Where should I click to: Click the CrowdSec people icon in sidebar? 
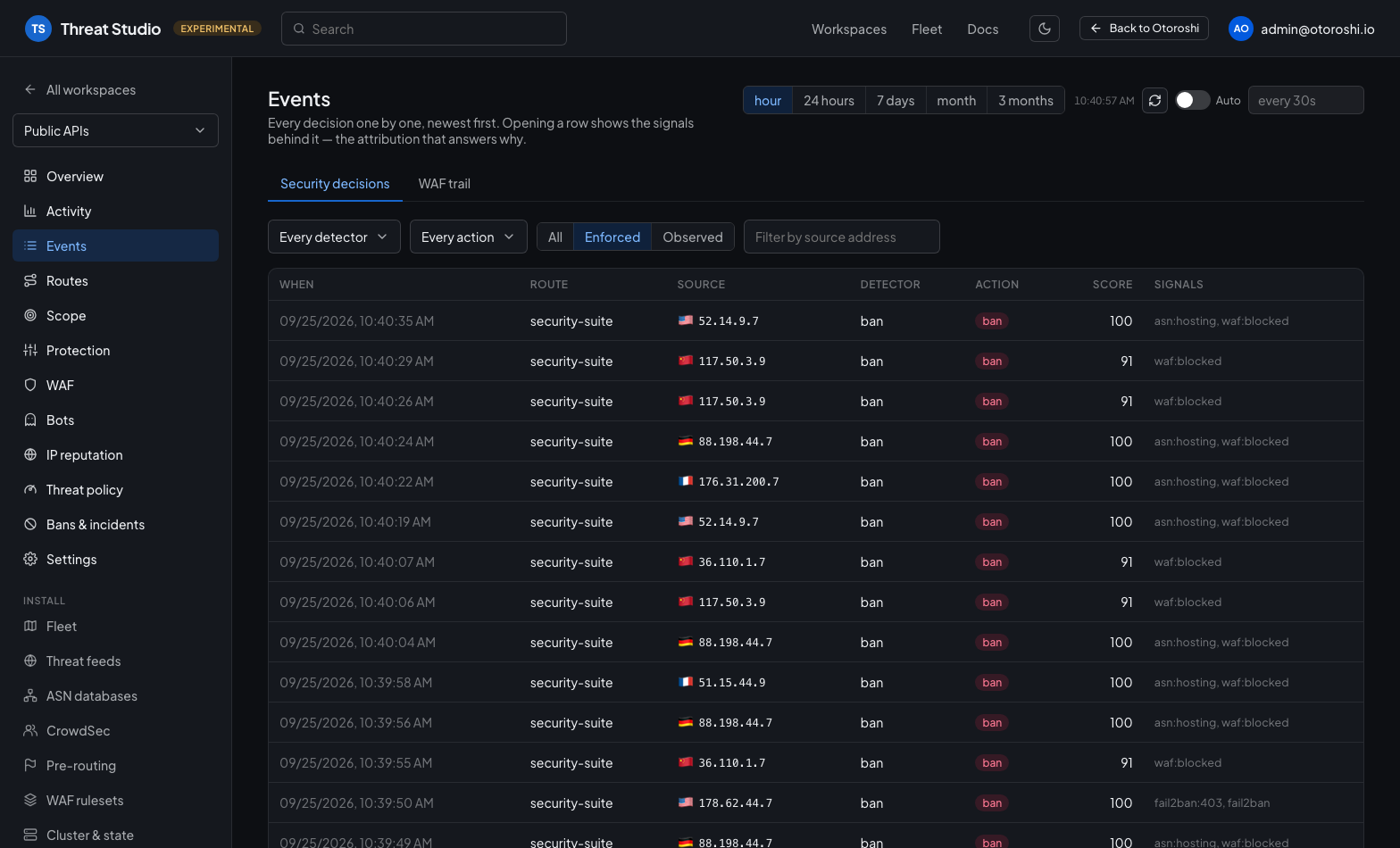point(30,730)
